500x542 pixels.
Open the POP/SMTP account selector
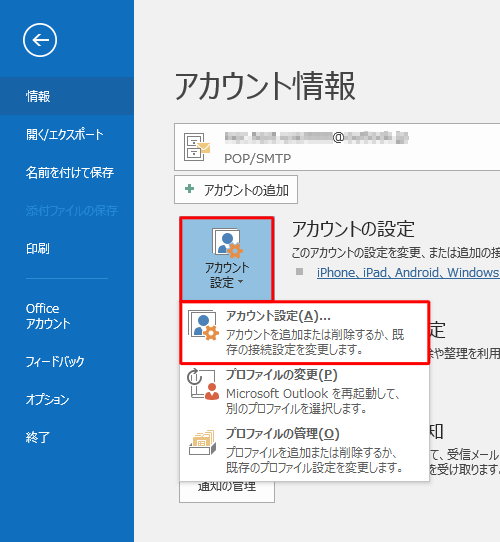pyautogui.click(x=337, y=147)
